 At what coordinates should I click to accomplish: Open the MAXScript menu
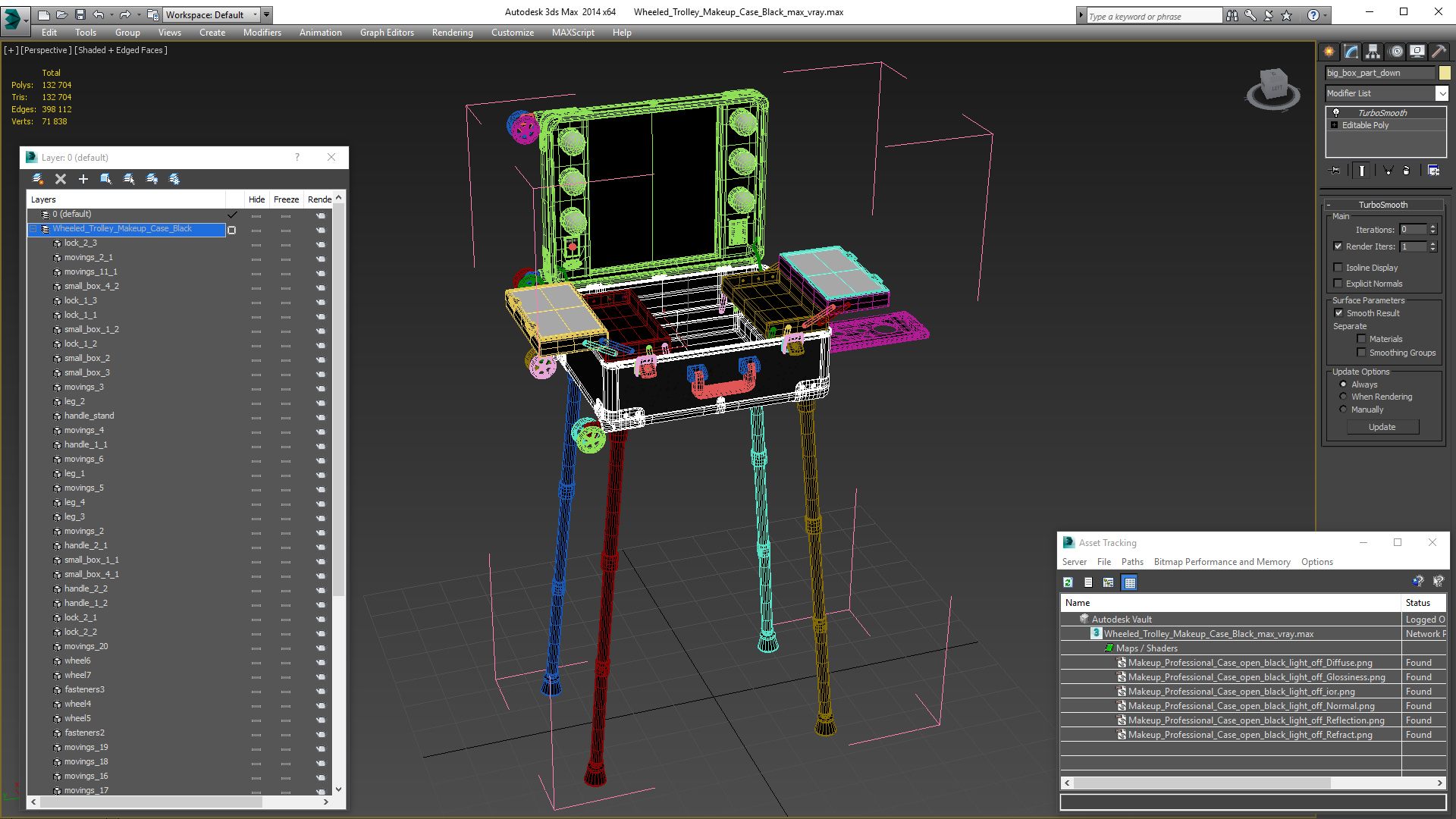pyautogui.click(x=573, y=33)
